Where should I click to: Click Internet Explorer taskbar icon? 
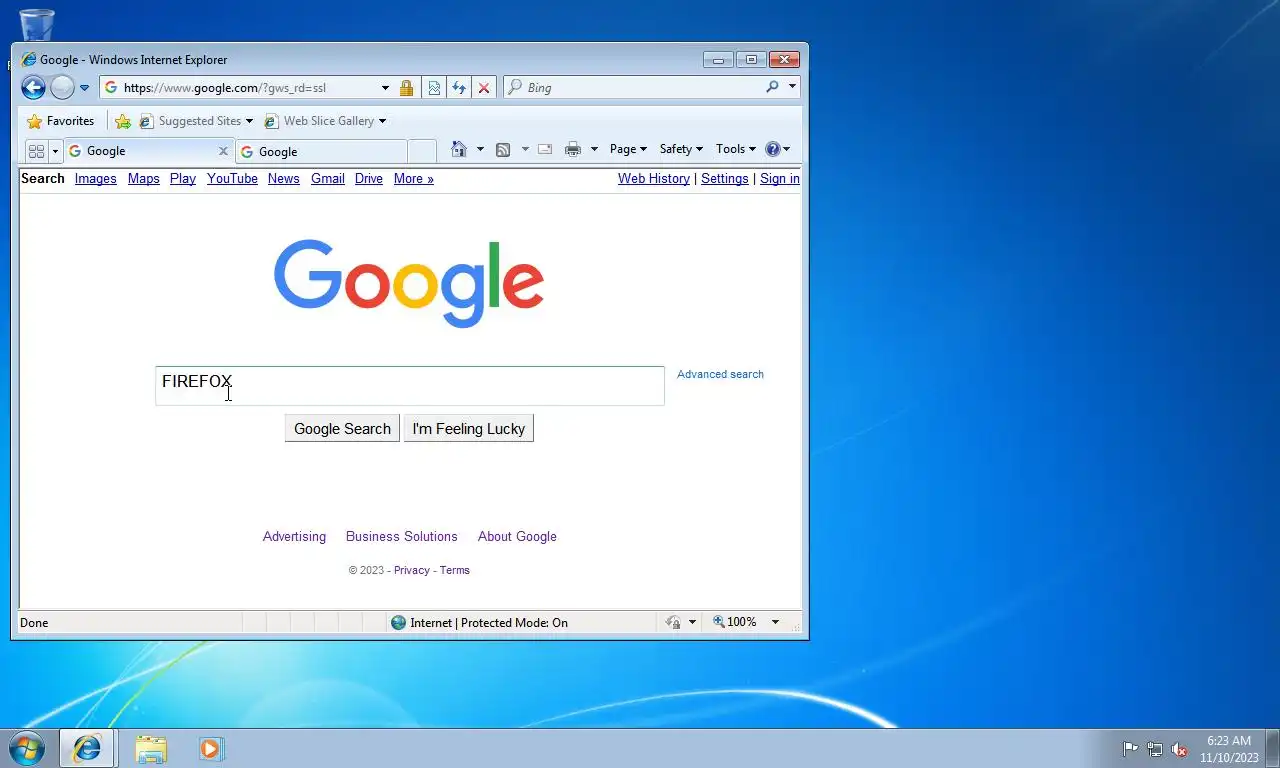pos(87,748)
